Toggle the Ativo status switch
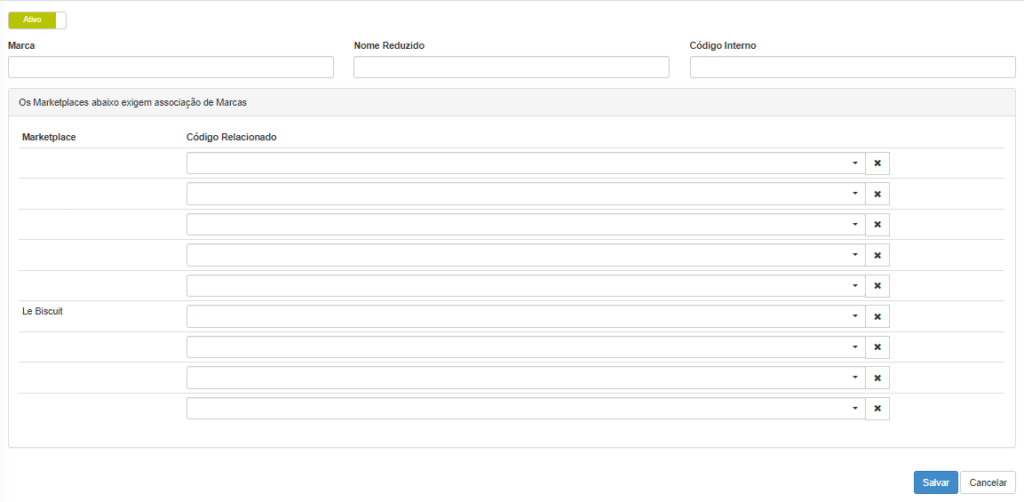This screenshot has width=1024, height=502. point(37,20)
